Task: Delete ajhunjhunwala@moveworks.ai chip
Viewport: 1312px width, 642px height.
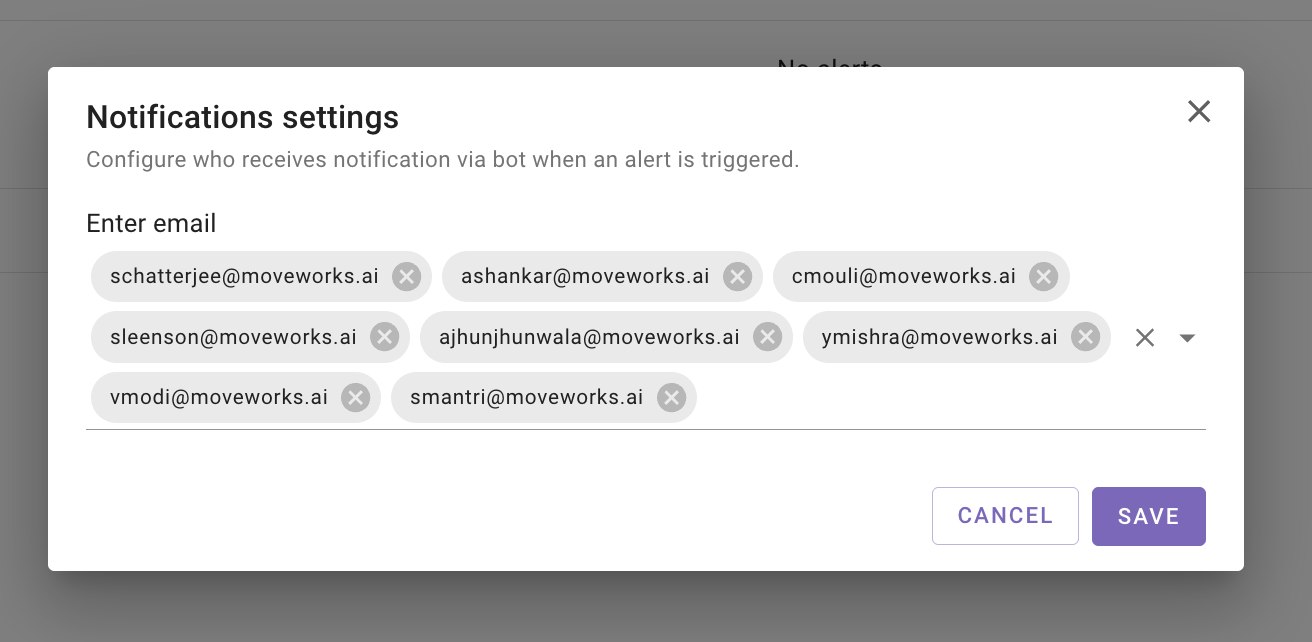Action: pos(767,337)
